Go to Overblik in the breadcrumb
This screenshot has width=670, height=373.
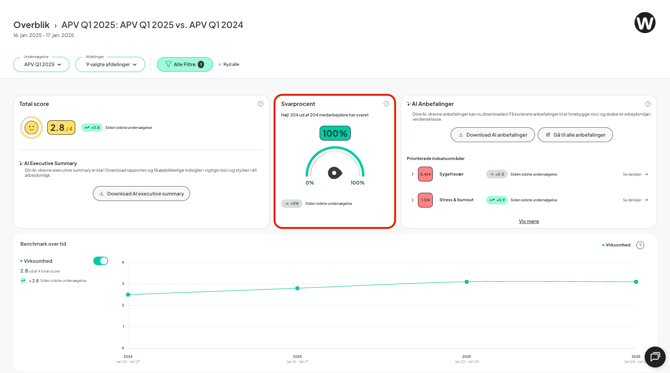point(31,25)
